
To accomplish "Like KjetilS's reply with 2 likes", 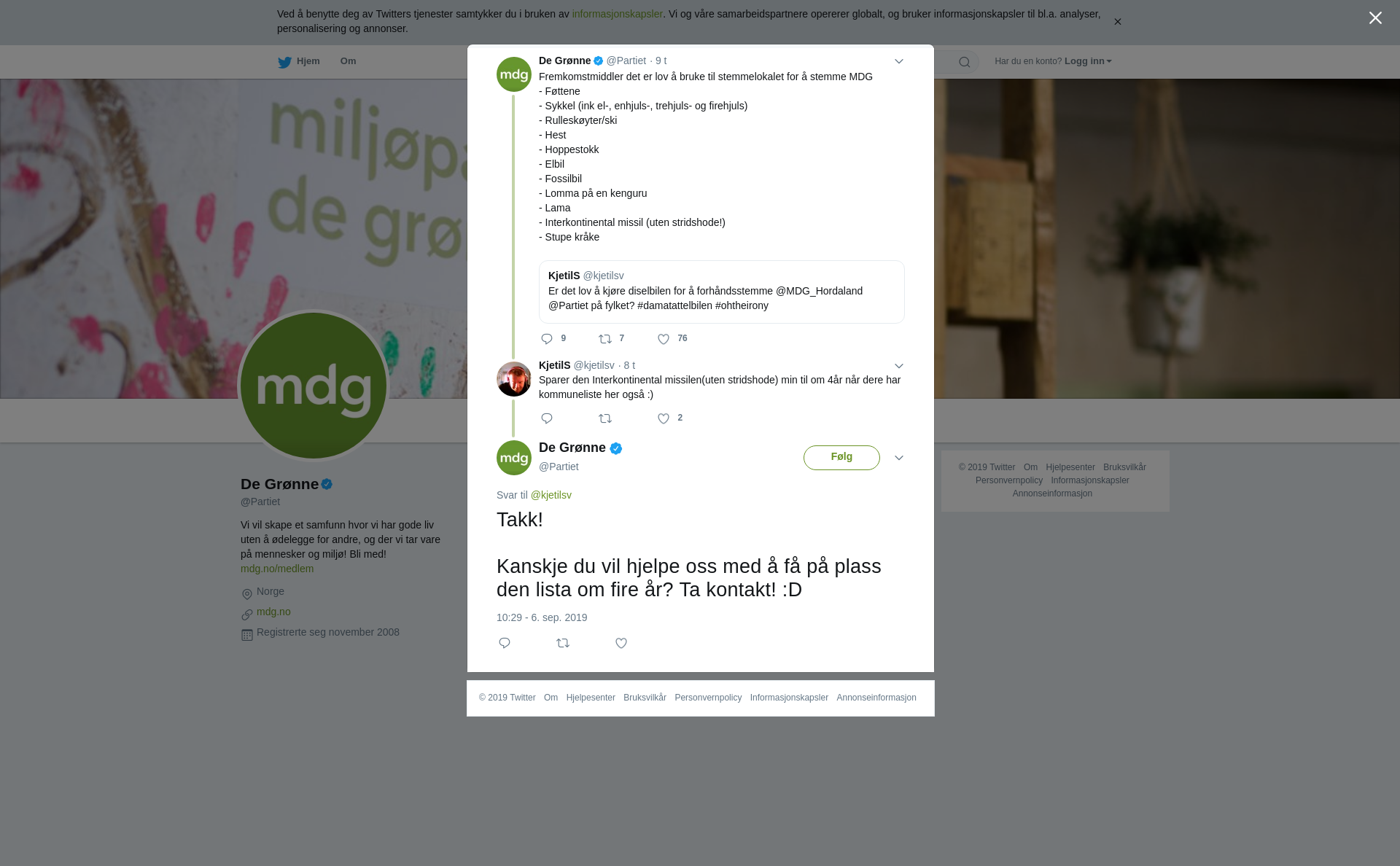I will pos(664,418).
